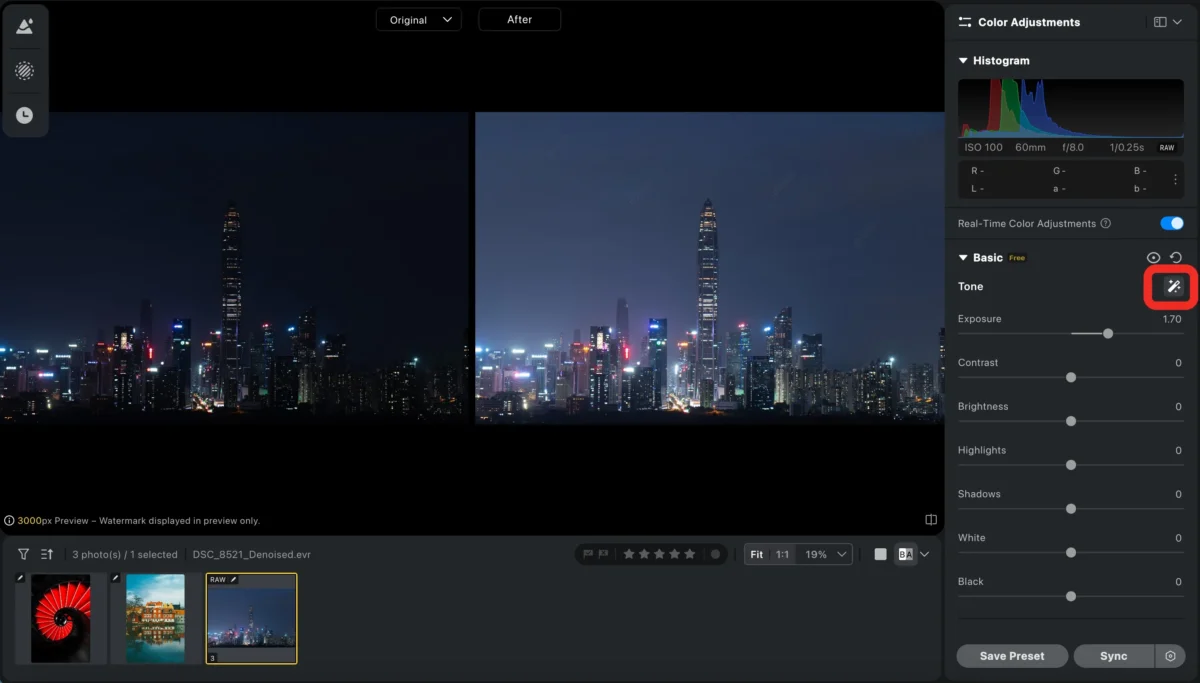Screen dimensions: 1200x683
Task: Open the filter icon above the filmstrip
Action: [22, 553]
